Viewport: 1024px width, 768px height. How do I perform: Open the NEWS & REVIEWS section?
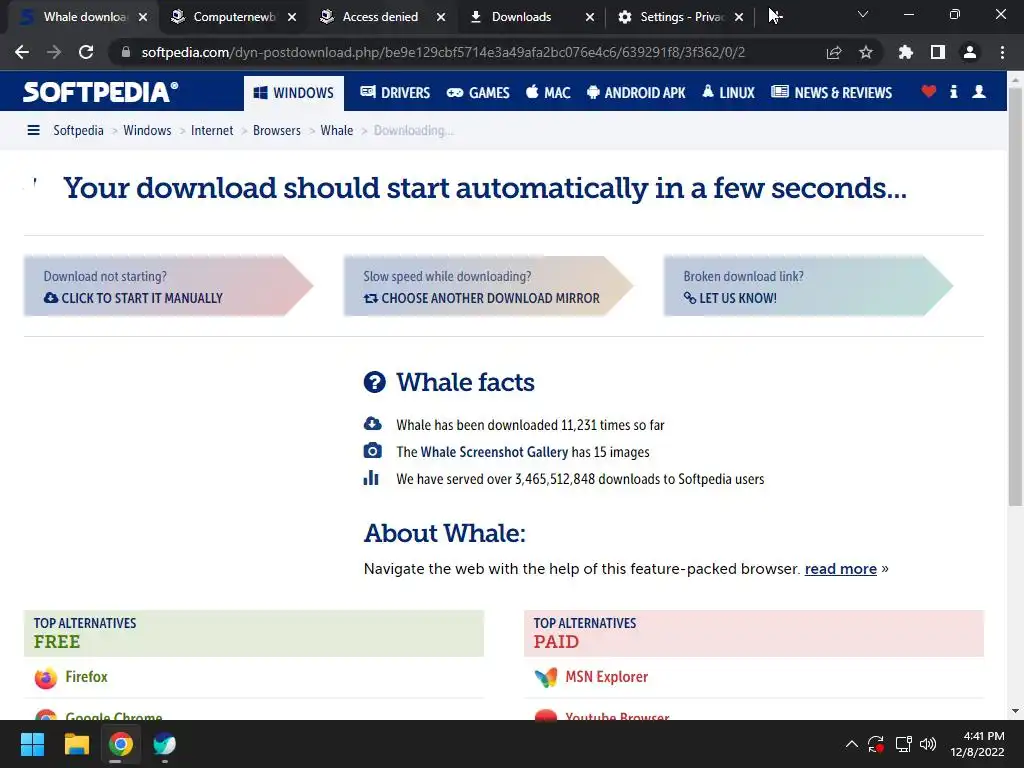click(831, 93)
